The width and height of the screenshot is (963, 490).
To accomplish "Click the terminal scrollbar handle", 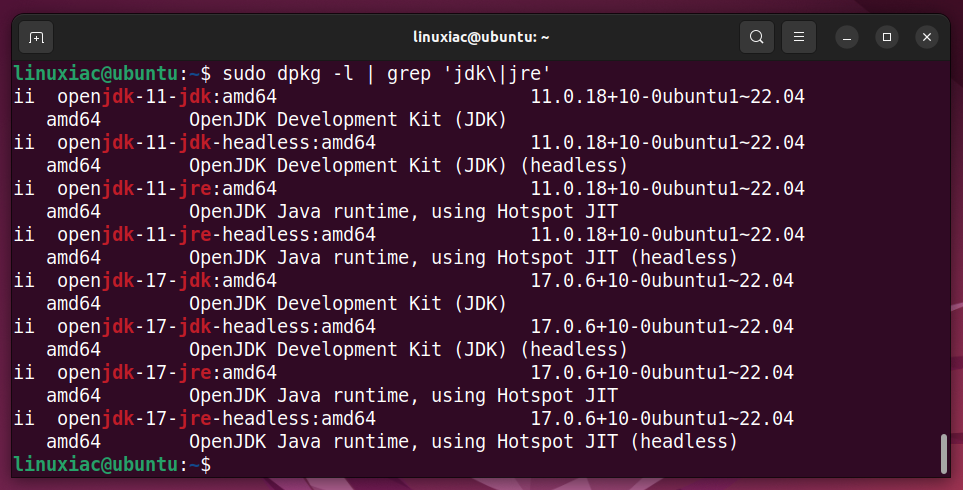I will [944, 454].
